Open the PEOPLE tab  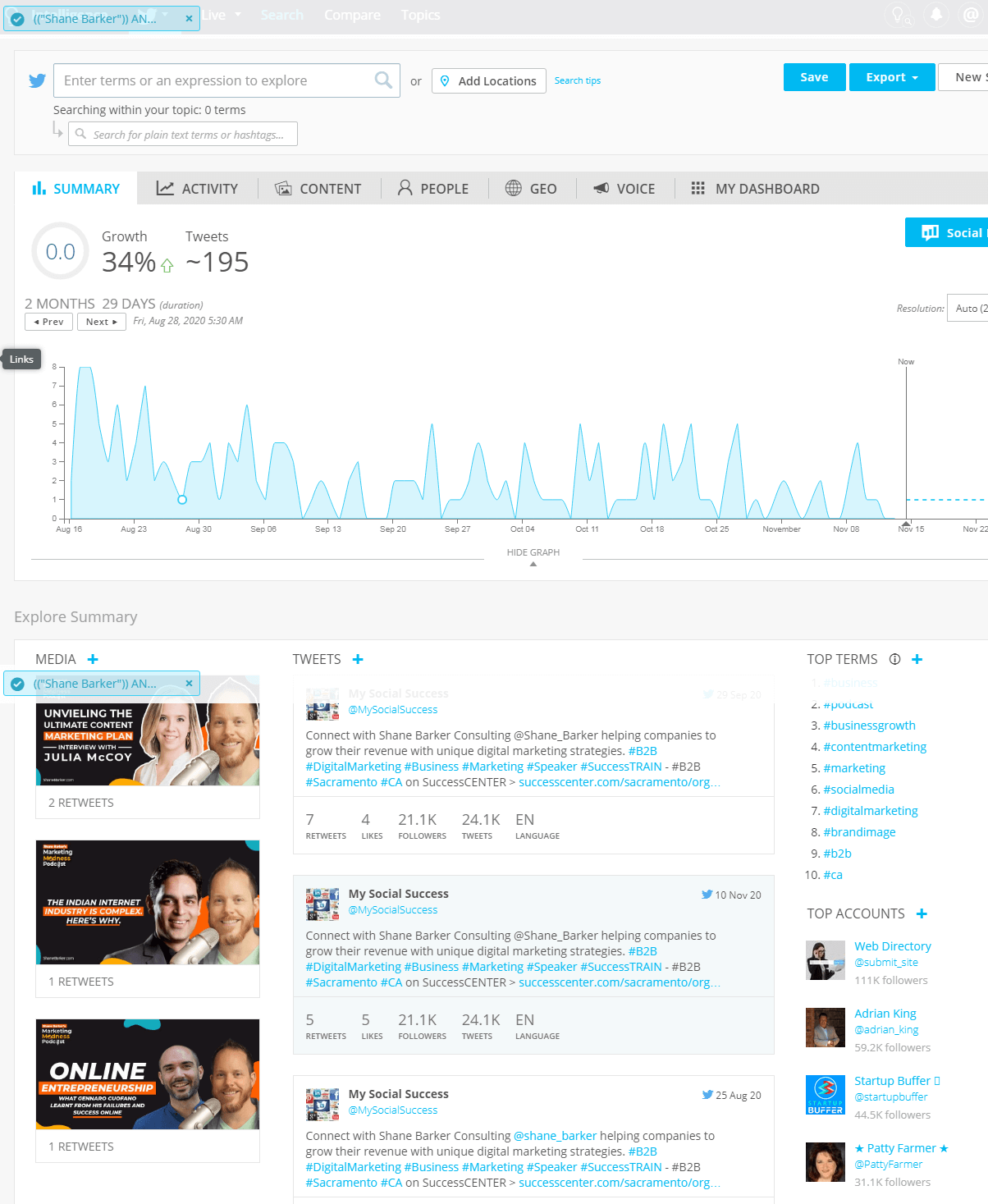coord(433,189)
